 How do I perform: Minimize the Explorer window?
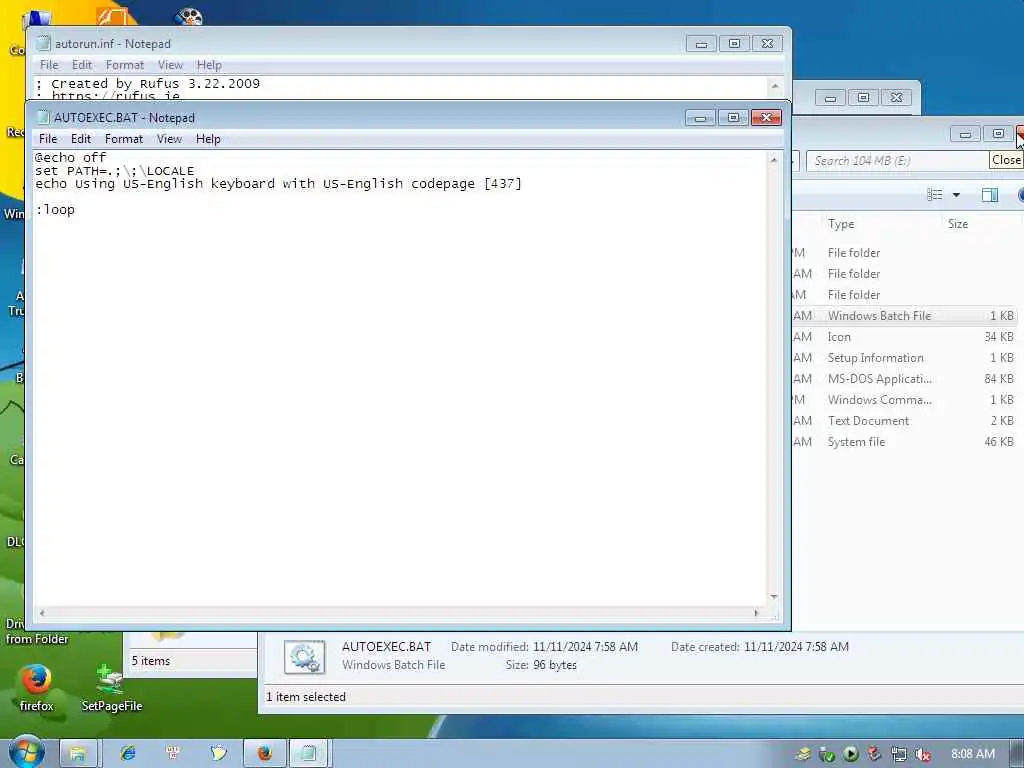pyautogui.click(x=965, y=134)
